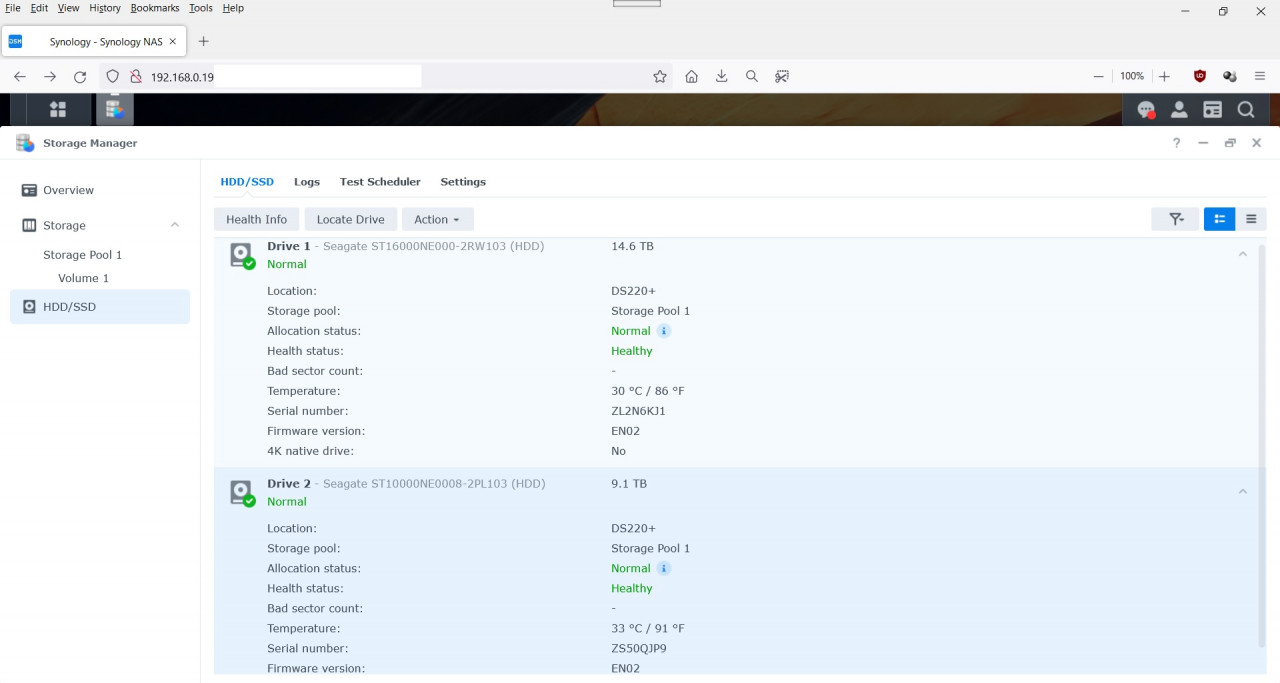The image size is (1280, 683).
Task: Open the Action dropdown menu
Action: tap(437, 219)
